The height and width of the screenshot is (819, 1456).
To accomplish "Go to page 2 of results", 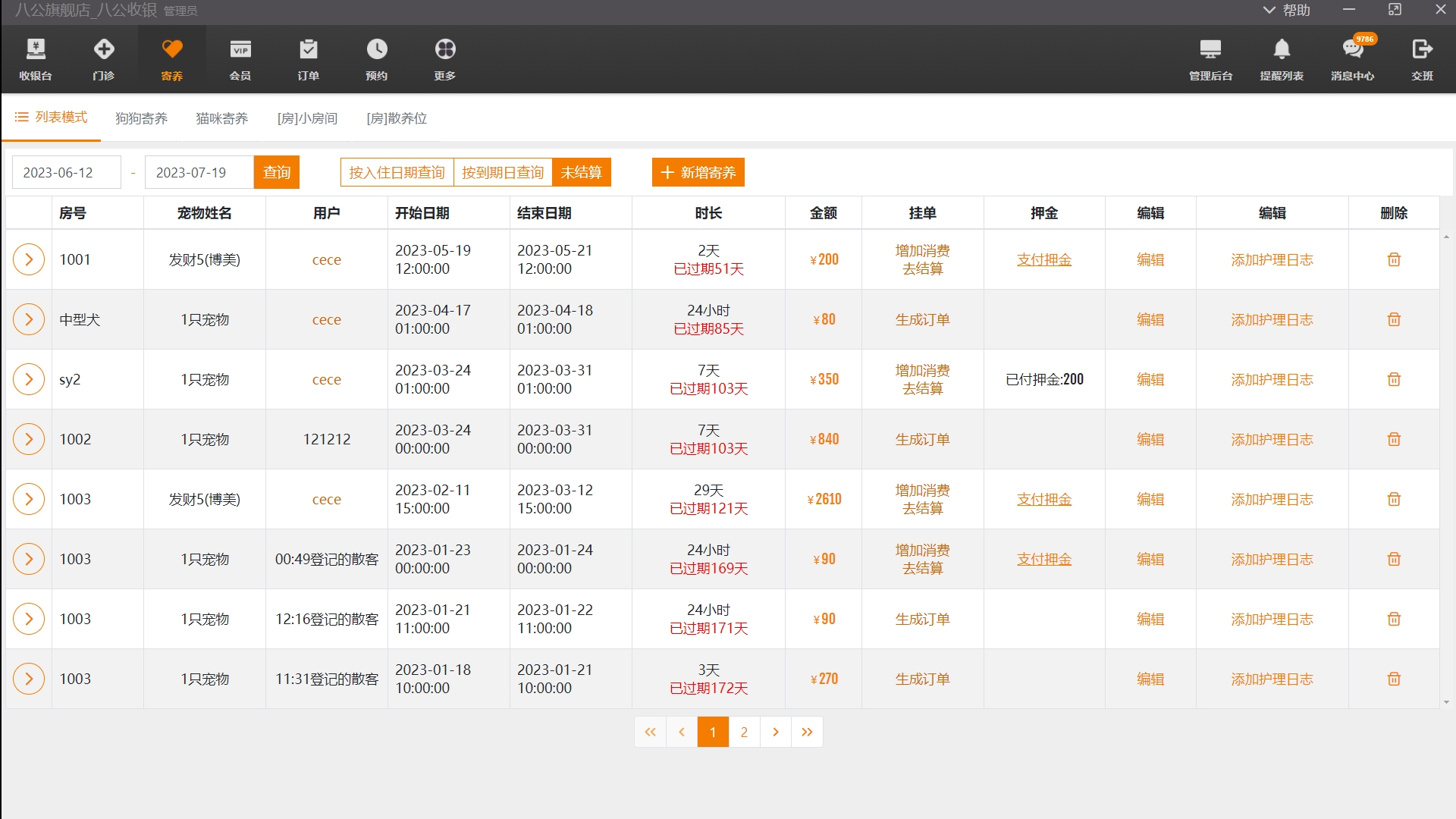I will point(744,732).
